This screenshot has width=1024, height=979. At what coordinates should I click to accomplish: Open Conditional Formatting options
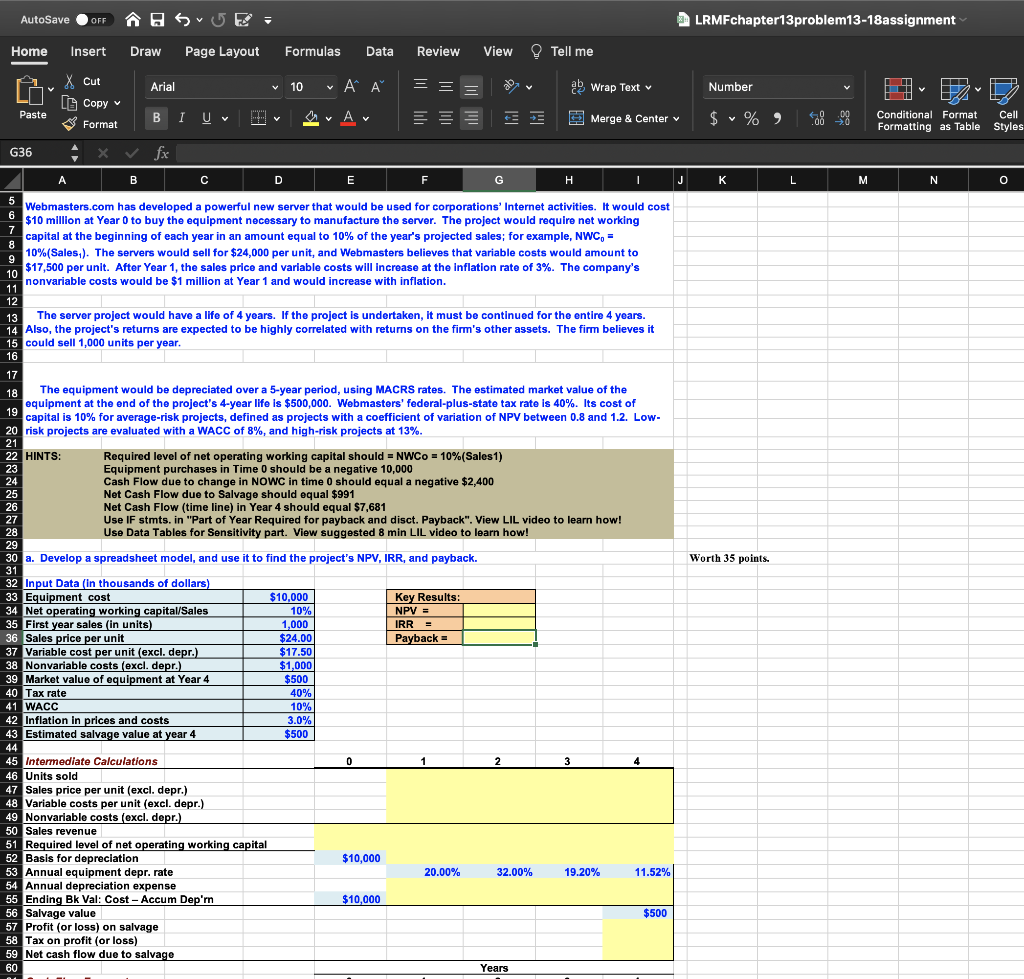pos(903,105)
